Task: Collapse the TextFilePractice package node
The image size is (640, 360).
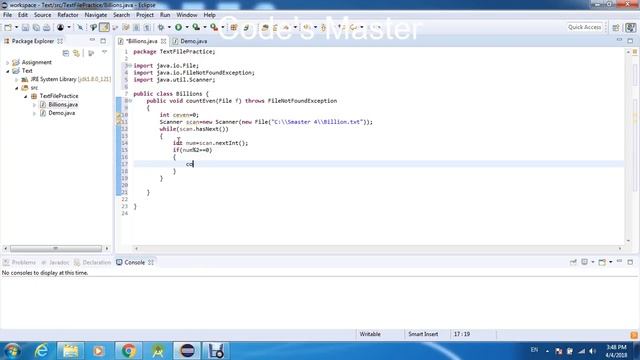Action: 25,96
